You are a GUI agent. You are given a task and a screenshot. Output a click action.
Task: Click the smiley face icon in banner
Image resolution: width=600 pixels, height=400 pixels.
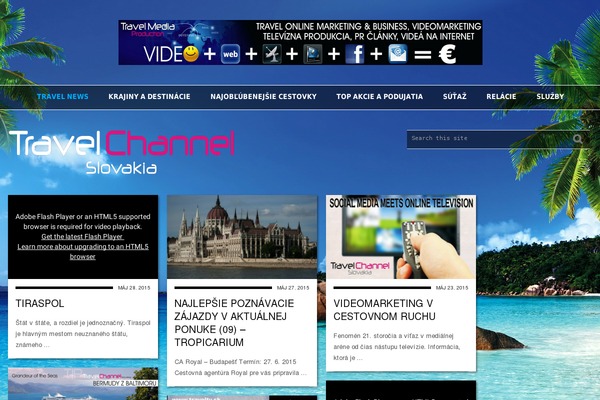pos(191,54)
